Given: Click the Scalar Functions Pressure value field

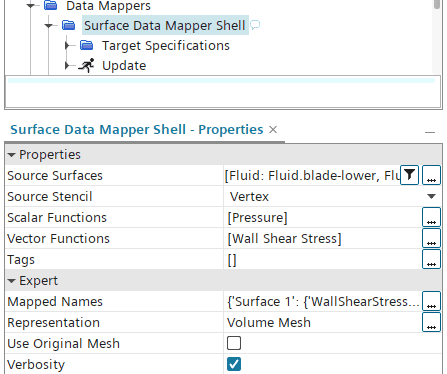Looking at the screenshot, I should coord(323,217).
